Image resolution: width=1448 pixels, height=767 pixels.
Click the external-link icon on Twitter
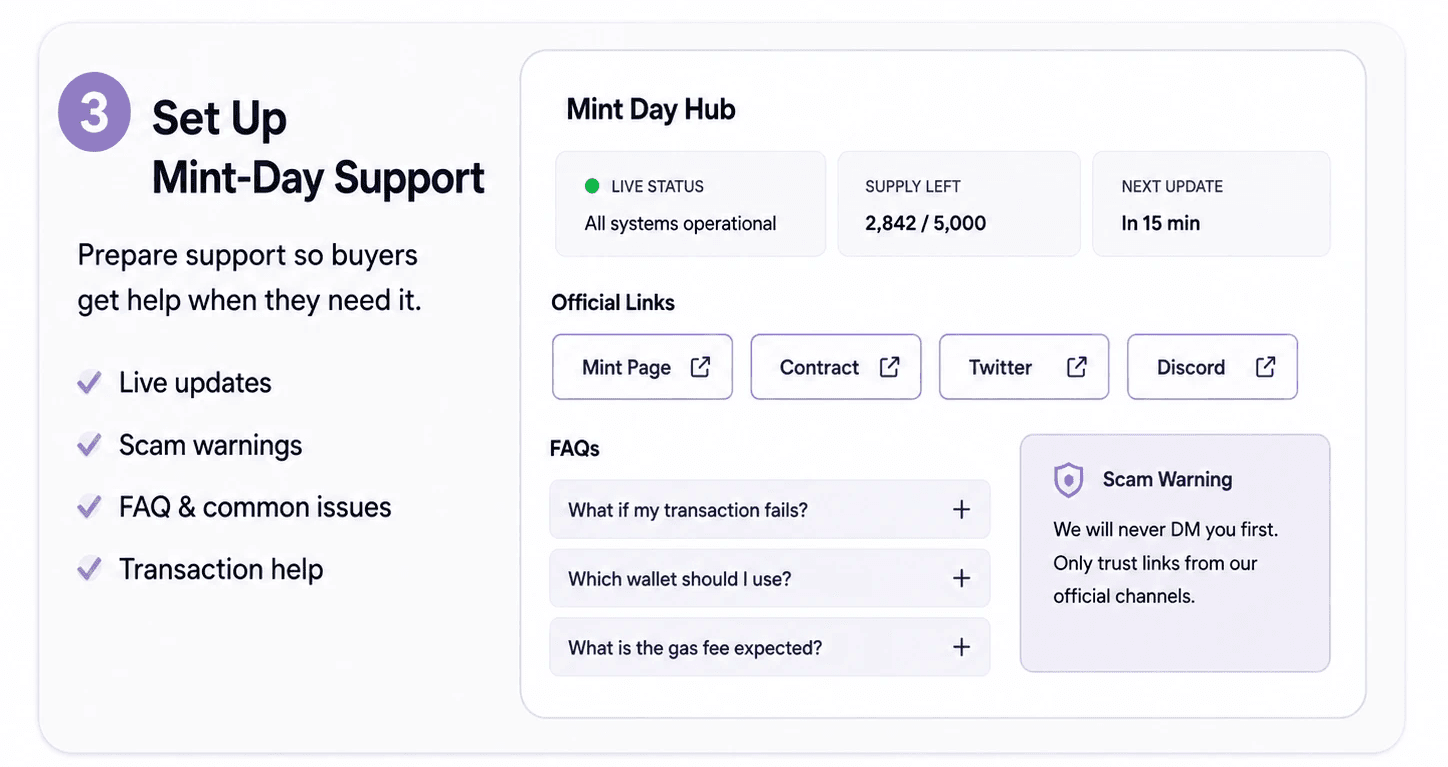tap(1077, 367)
